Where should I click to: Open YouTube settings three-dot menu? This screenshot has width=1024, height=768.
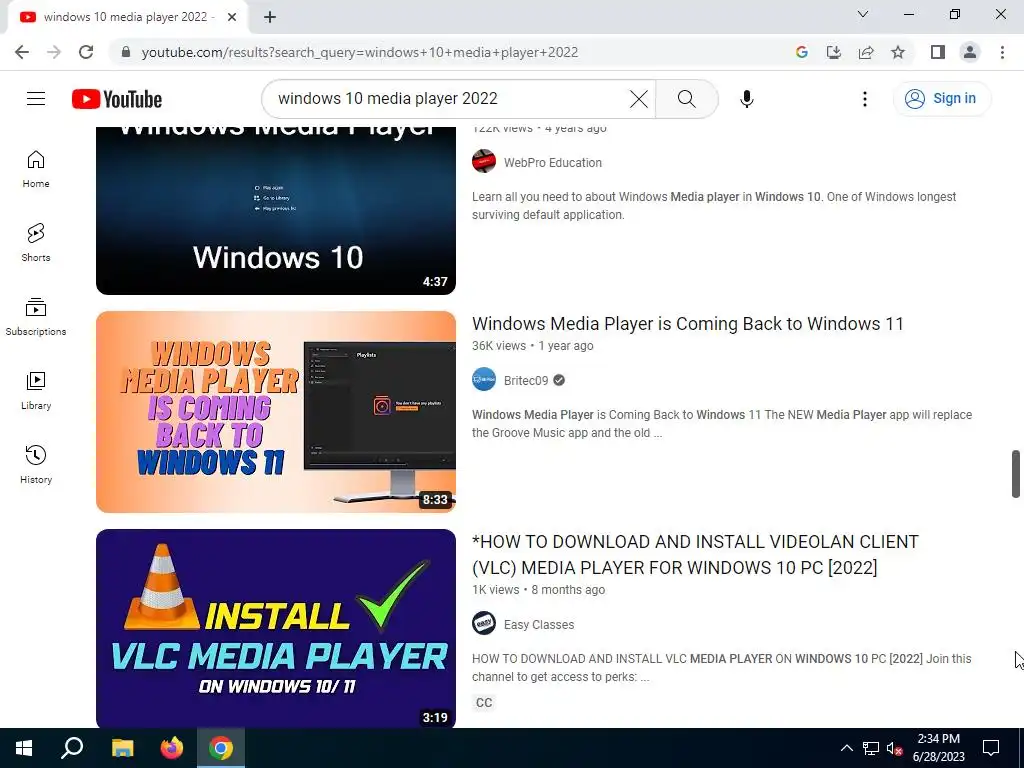pos(865,99)
